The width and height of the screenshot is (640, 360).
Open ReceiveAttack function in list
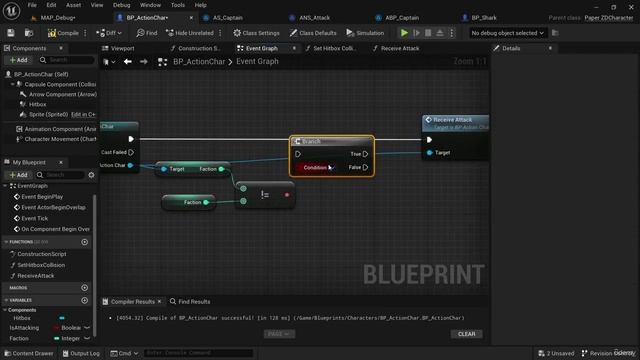point(36,276)
